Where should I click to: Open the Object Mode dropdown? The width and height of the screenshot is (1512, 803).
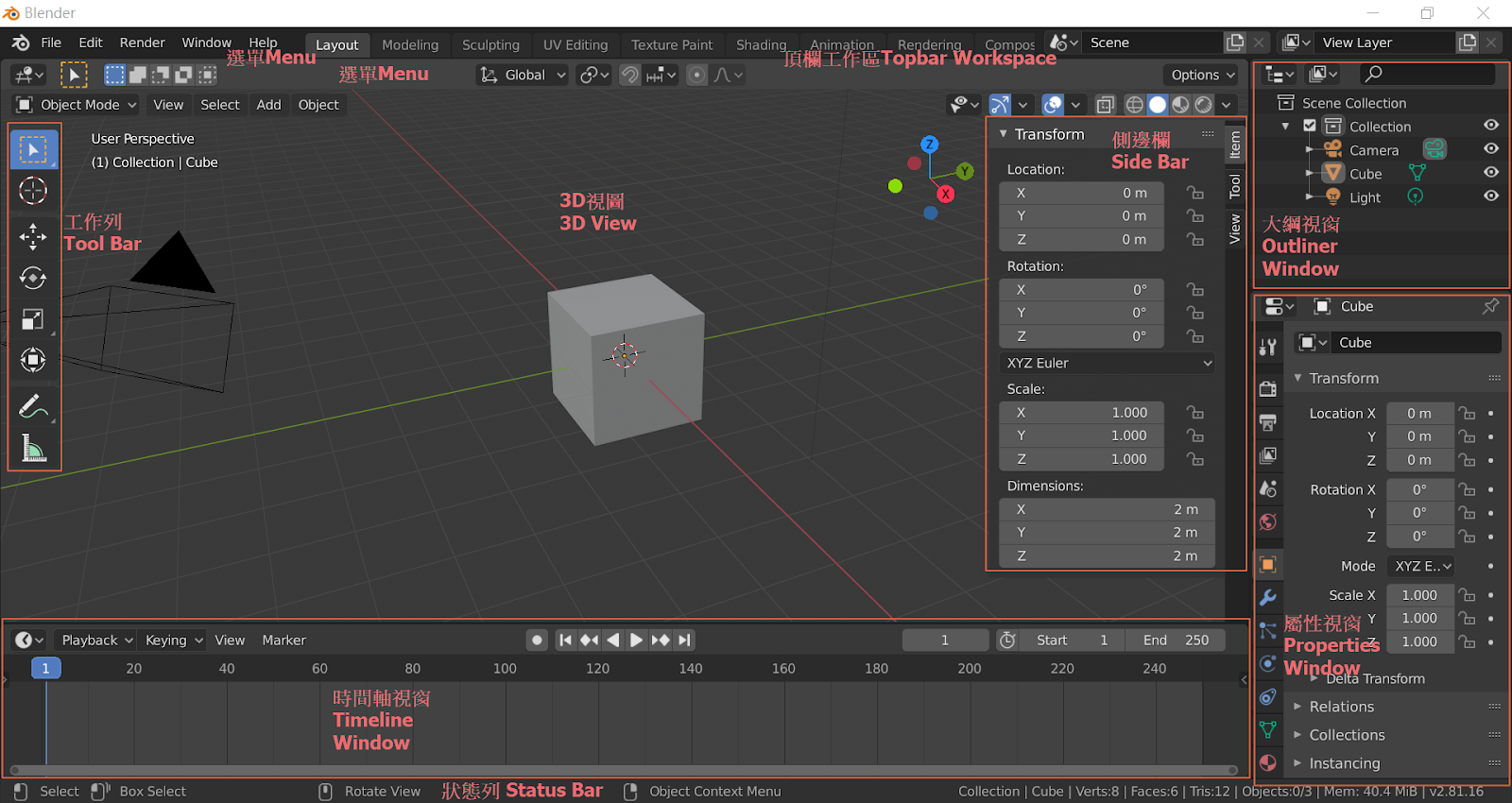pos(77,105)
